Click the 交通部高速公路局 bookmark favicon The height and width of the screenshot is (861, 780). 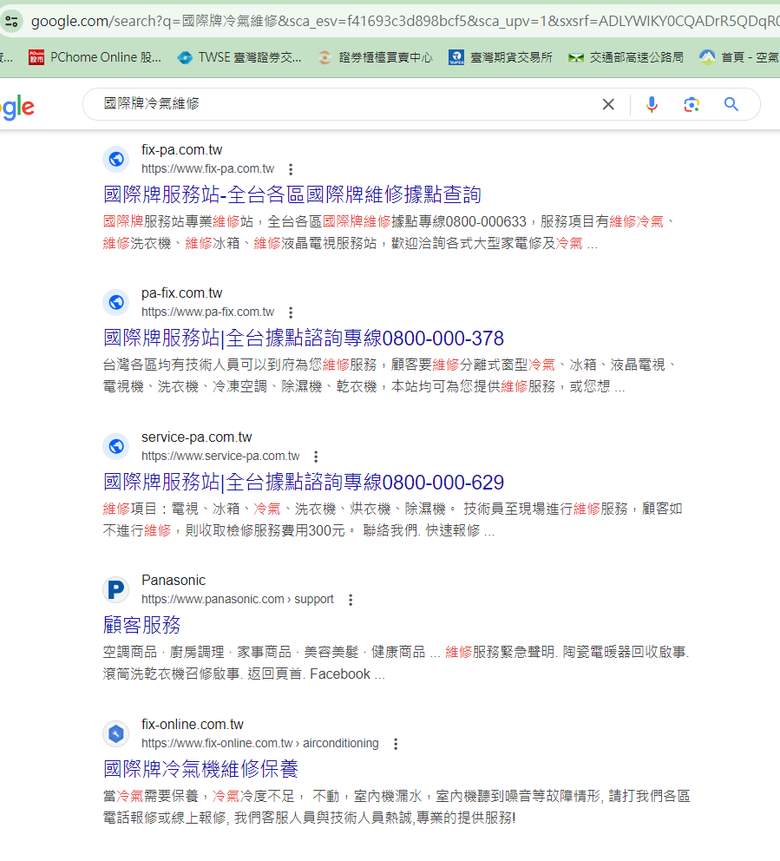(576, 57)
